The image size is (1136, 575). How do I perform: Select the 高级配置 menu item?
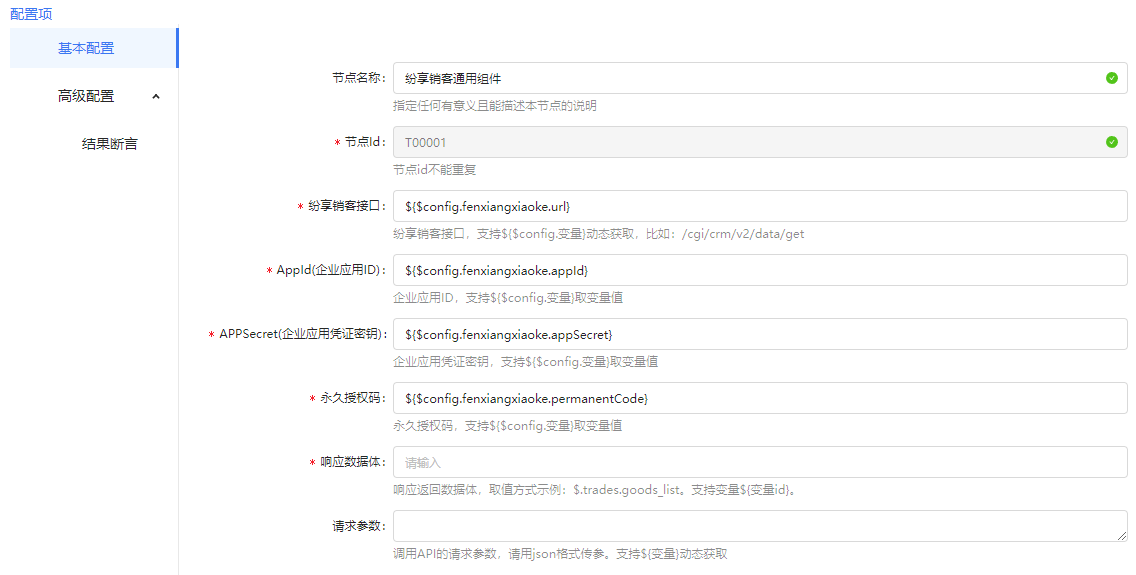(x=86, y=96)
